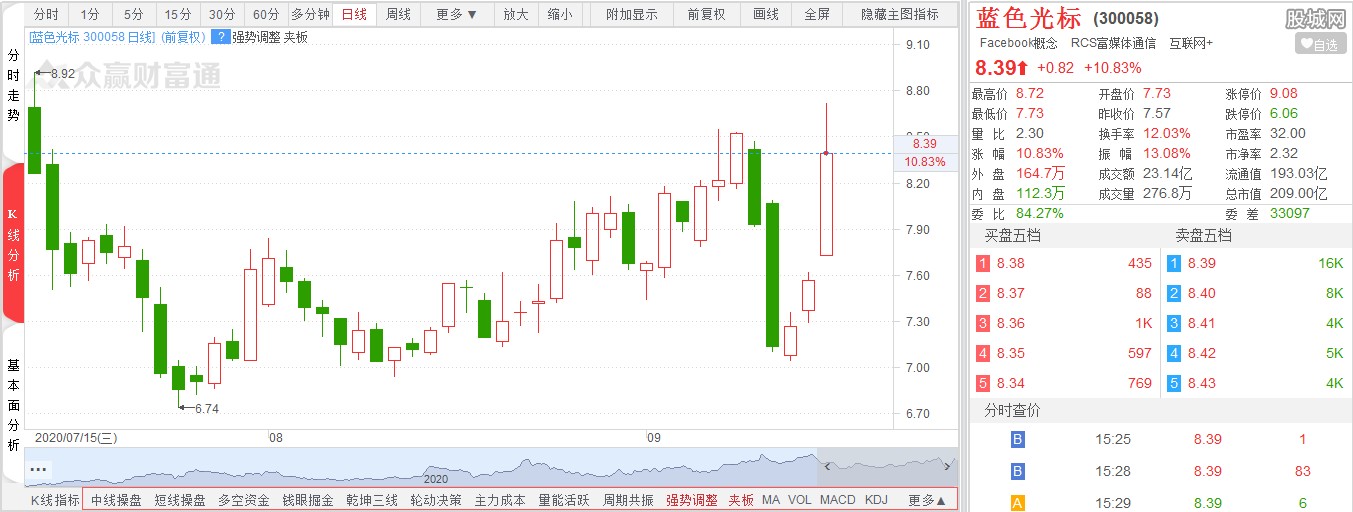Click the 蓝色光标 stock name title

(1029, 18)
